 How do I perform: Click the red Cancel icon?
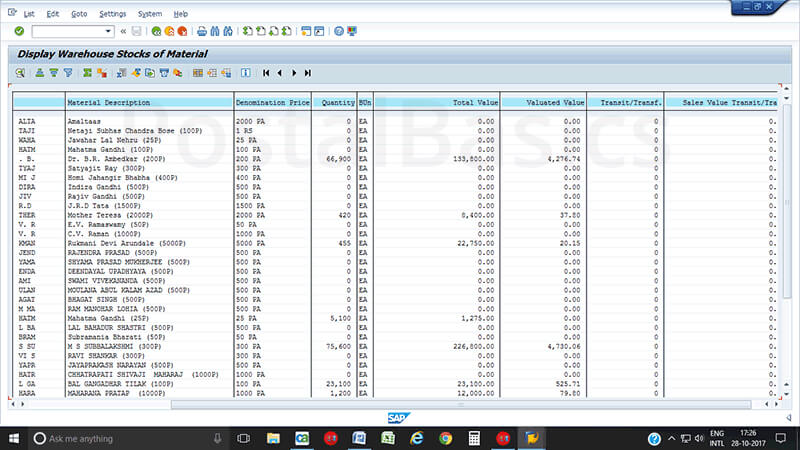183,31
